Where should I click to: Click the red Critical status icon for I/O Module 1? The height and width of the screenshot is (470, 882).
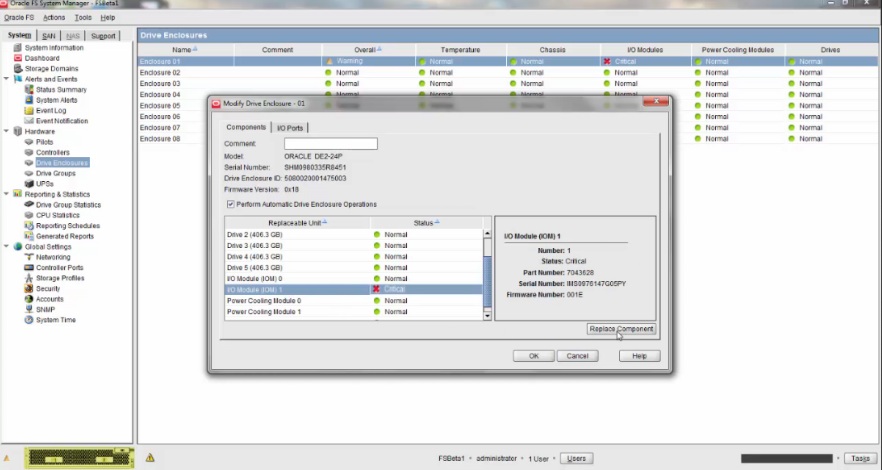pos(377,289)
